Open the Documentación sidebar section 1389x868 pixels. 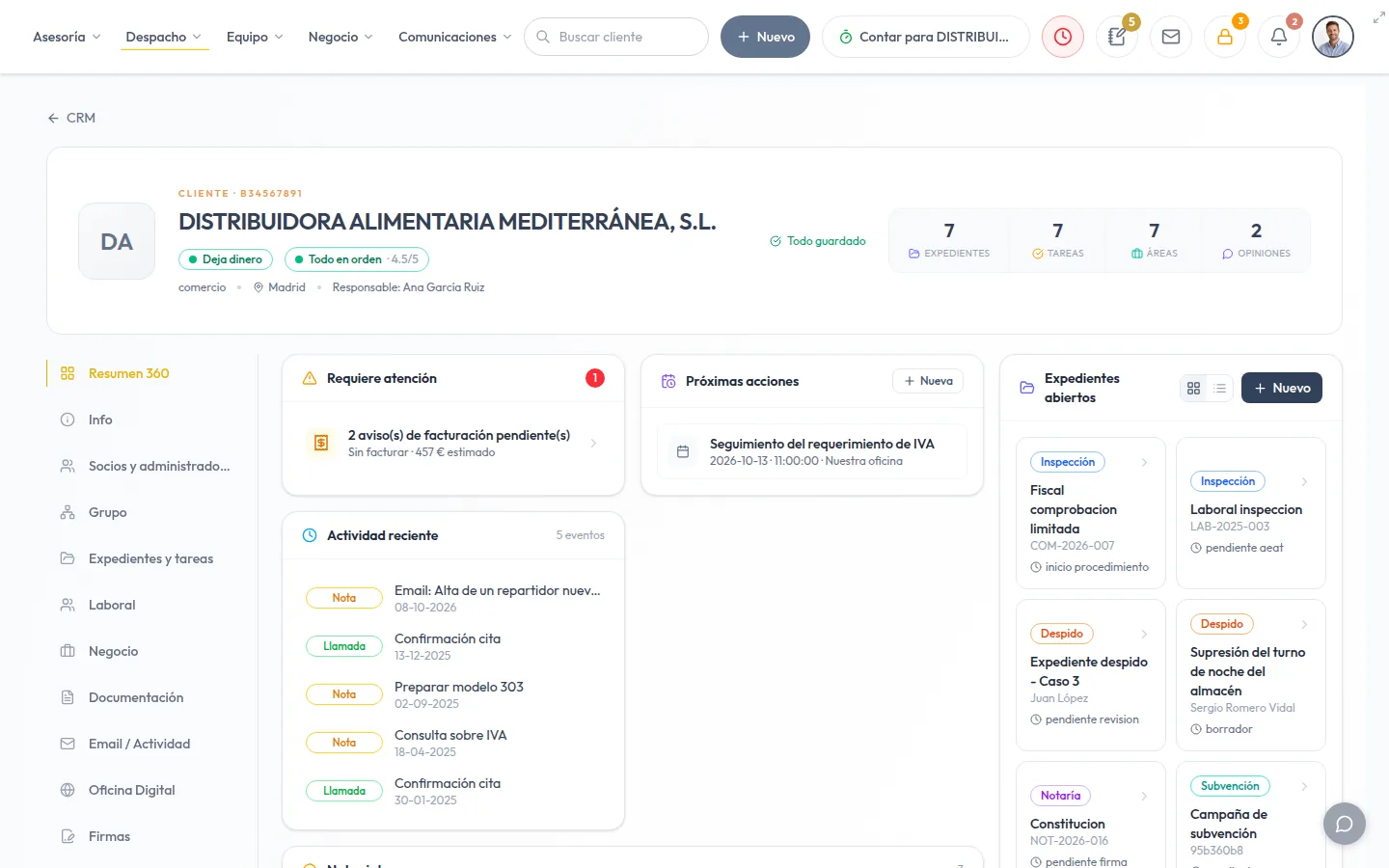(150, 697)
